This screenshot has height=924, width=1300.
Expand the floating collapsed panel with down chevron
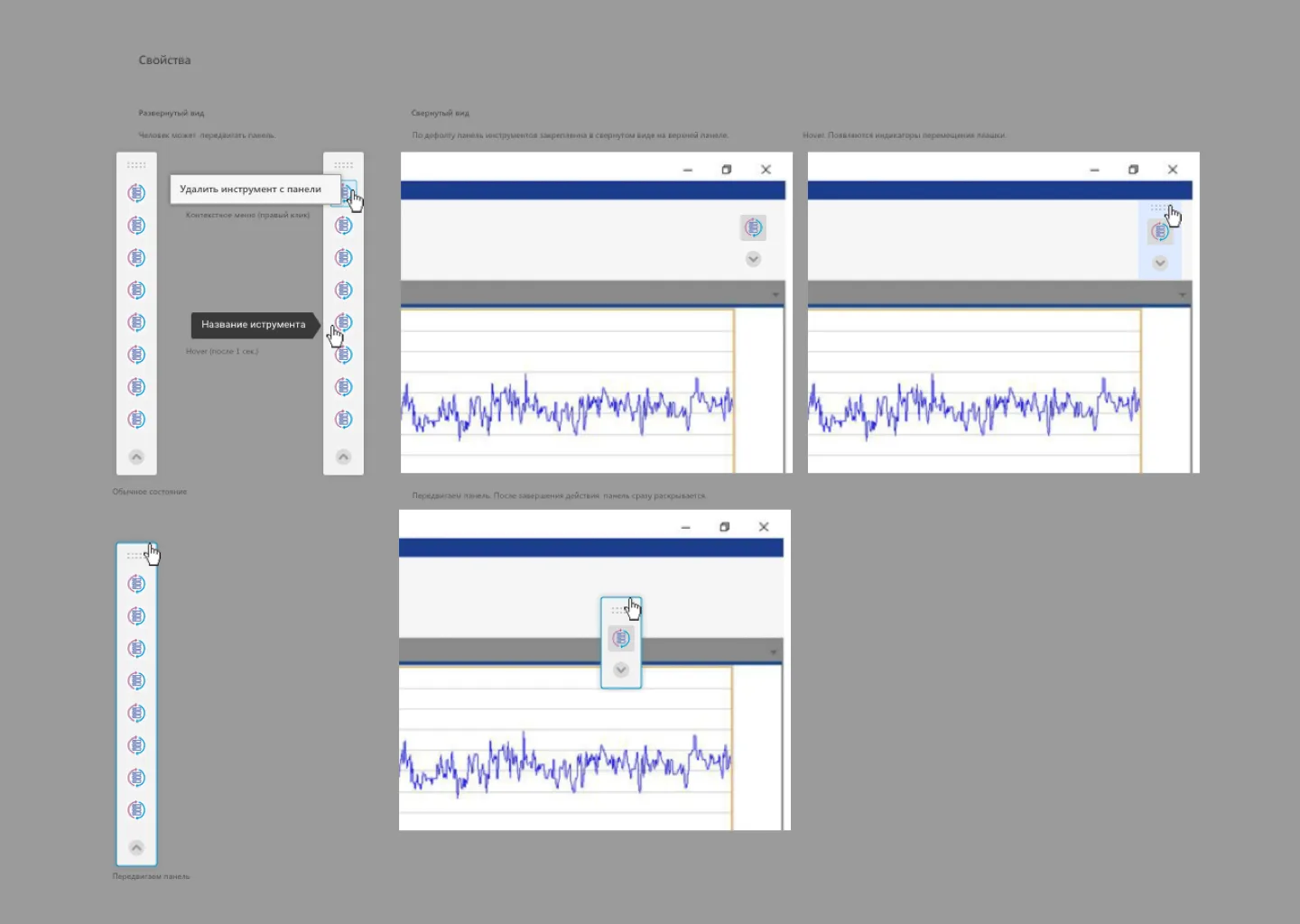[x=621, y=670]
